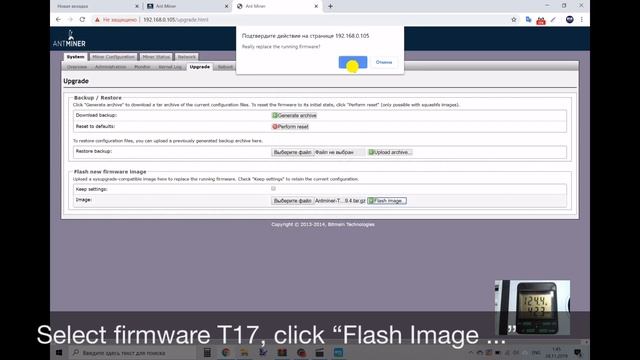The image size is (640, 360).
Task: Open the action center notifications icon
Action: [x=578, y=352]
